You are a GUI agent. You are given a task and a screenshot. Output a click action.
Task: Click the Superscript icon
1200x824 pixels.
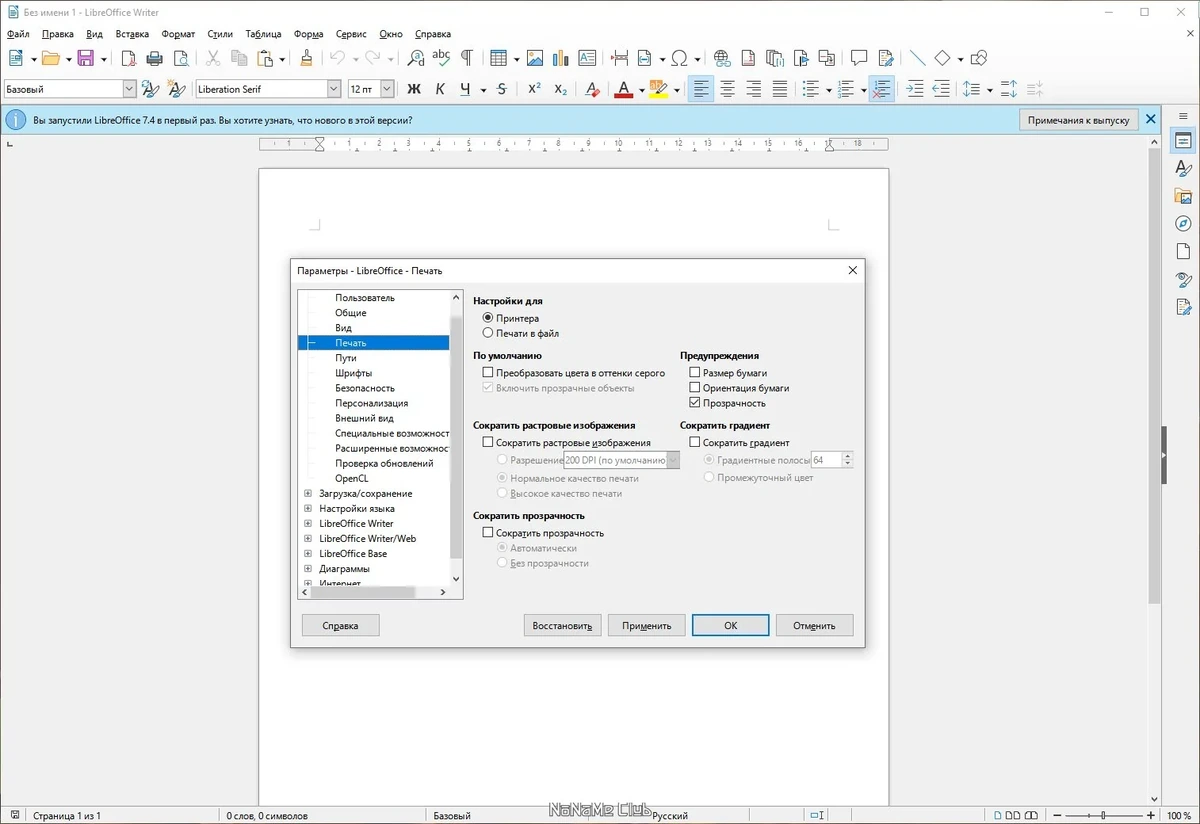point(535,89)
